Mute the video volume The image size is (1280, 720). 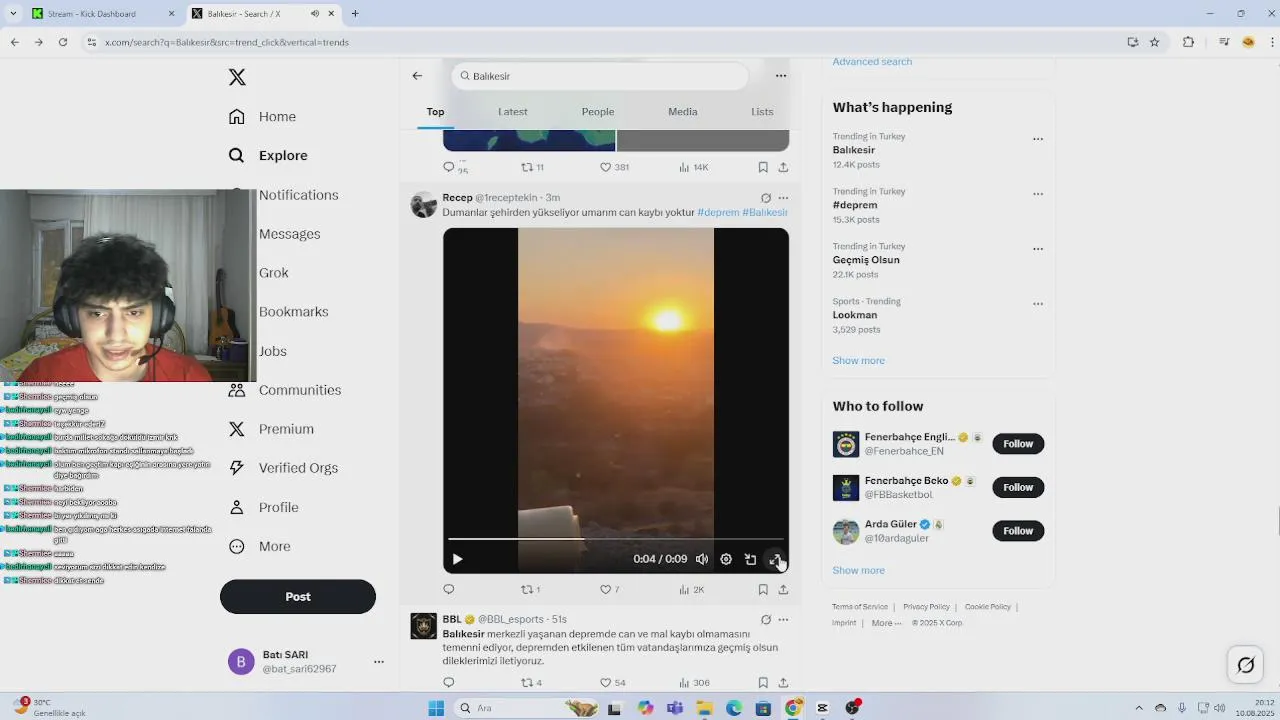[x=702, y=559]
